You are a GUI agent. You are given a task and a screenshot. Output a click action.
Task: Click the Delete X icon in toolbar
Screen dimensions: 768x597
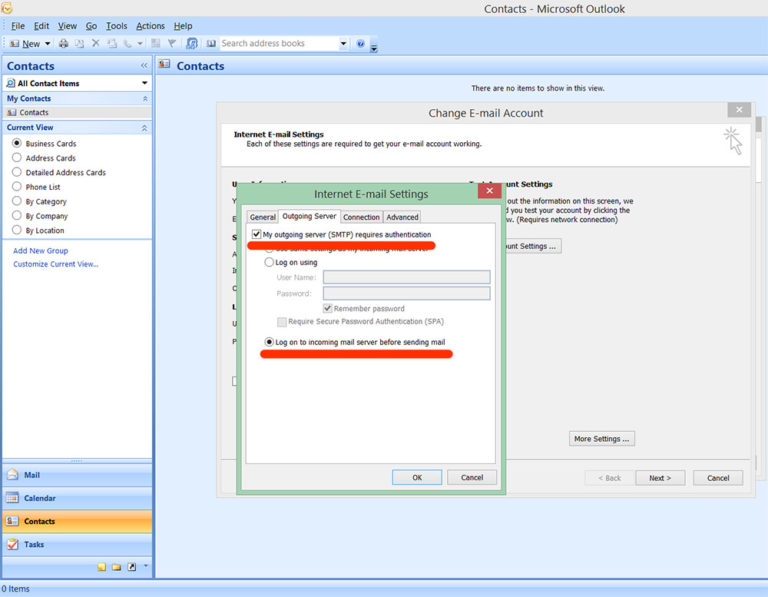tap(96, 44)
